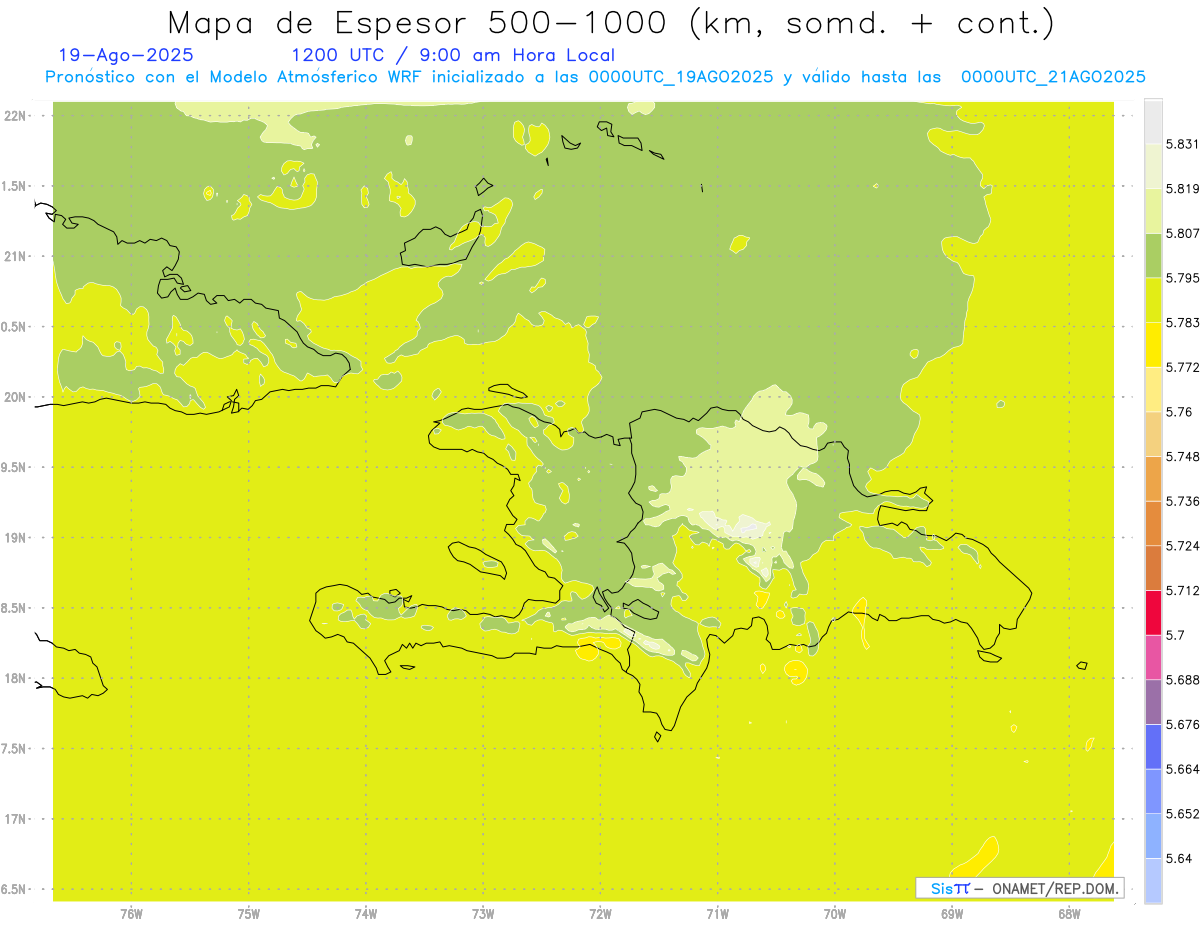Click the longitude label 69W
Viewport: 1200px width, 927px height.
tap(952, 914)
